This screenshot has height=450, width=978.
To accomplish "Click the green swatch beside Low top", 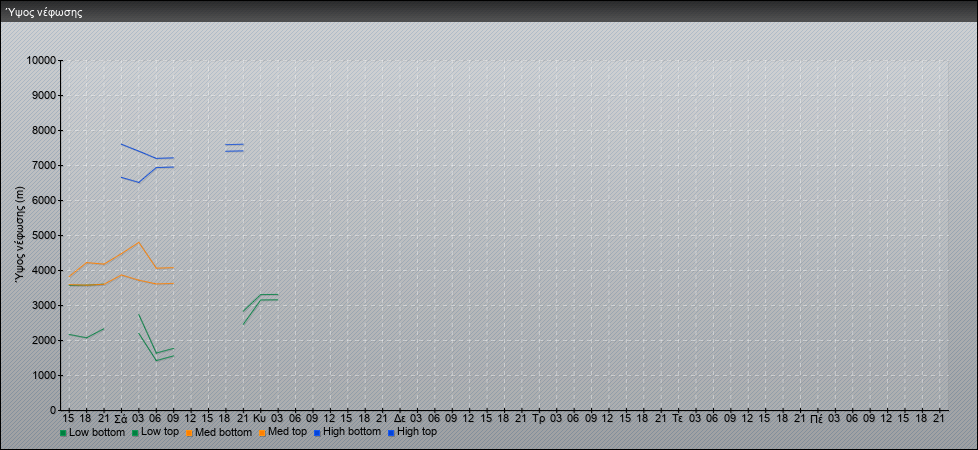I will tap(135, 433).
